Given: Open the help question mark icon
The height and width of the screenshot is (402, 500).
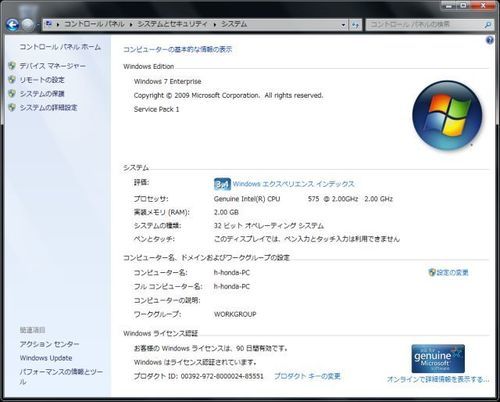Looking at the screenshot, I should pyautogui.click(x=490, y=40).
